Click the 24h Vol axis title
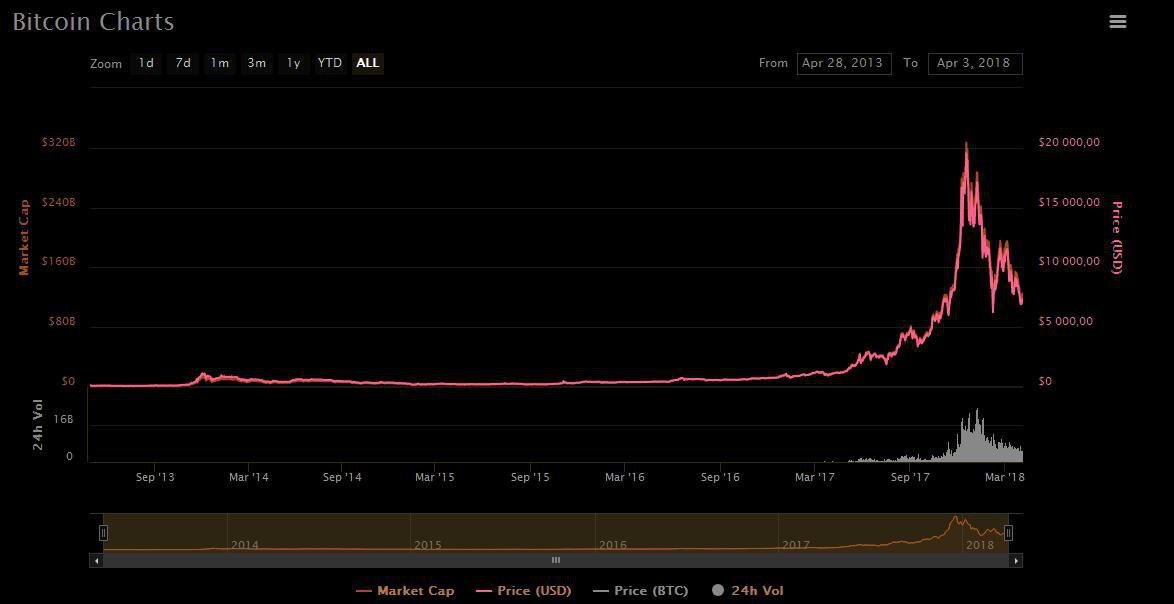 coord(37,427)
